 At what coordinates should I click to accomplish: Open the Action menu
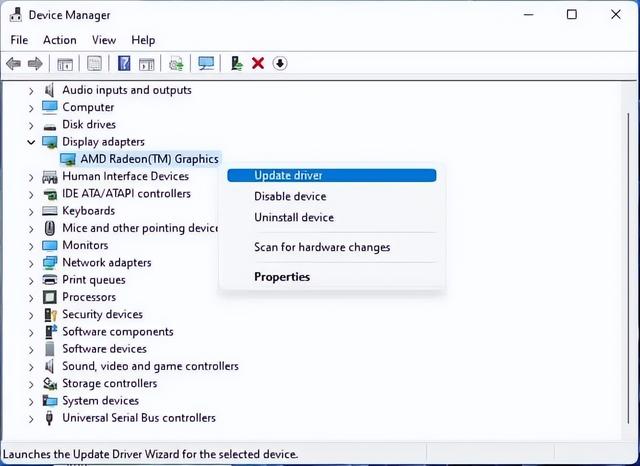click(x=60, y=40)
